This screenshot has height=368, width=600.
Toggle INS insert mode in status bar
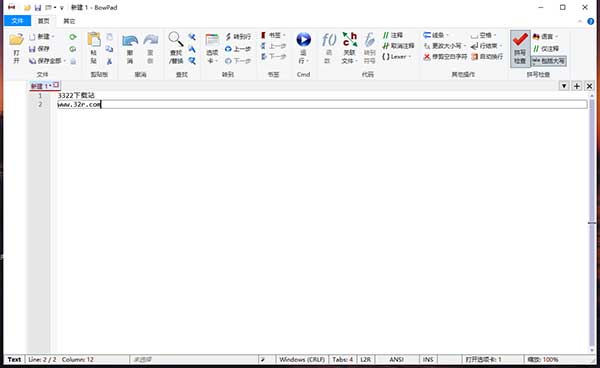[428, 360]
